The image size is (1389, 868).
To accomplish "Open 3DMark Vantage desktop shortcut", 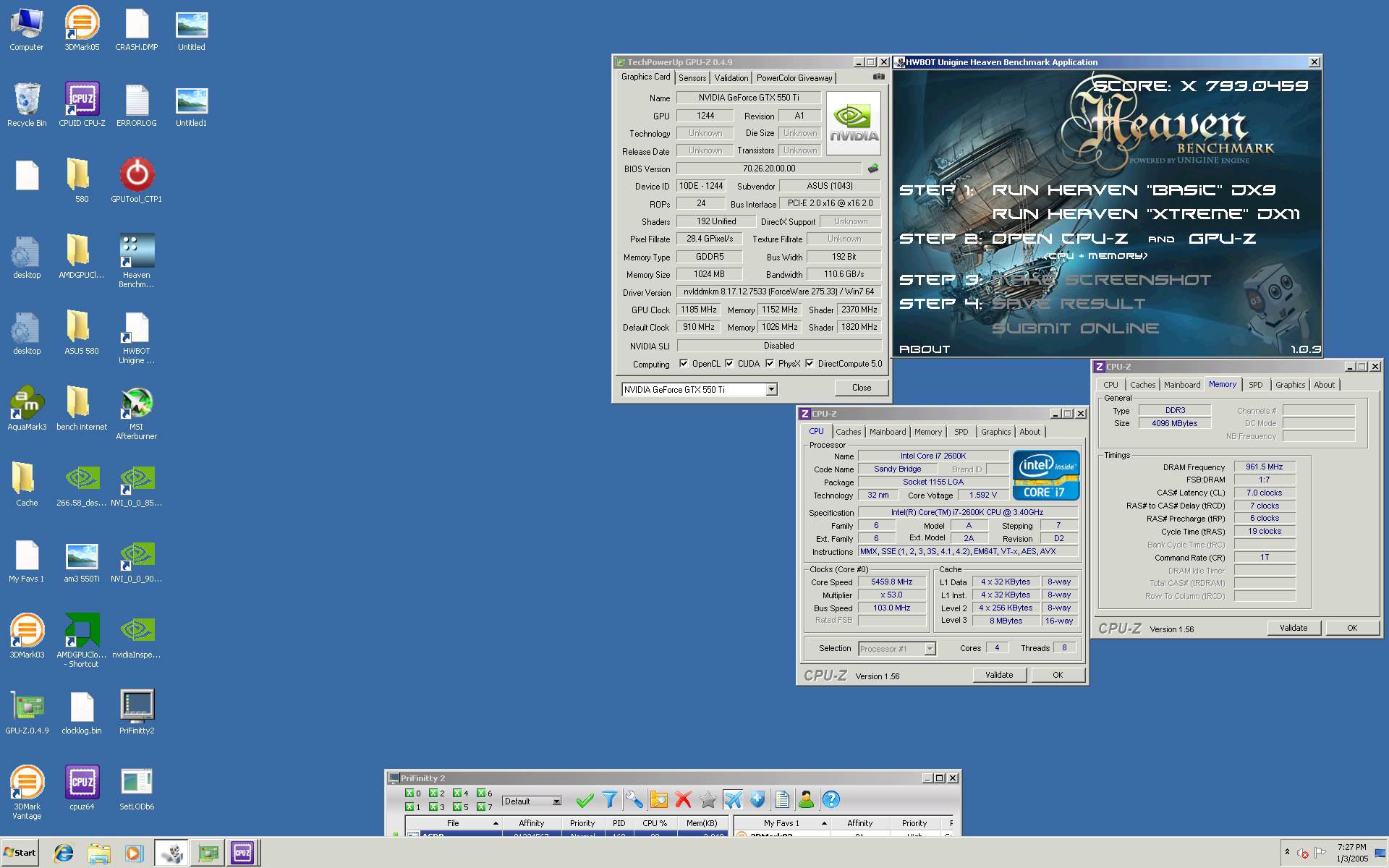I will pos(27,793).
